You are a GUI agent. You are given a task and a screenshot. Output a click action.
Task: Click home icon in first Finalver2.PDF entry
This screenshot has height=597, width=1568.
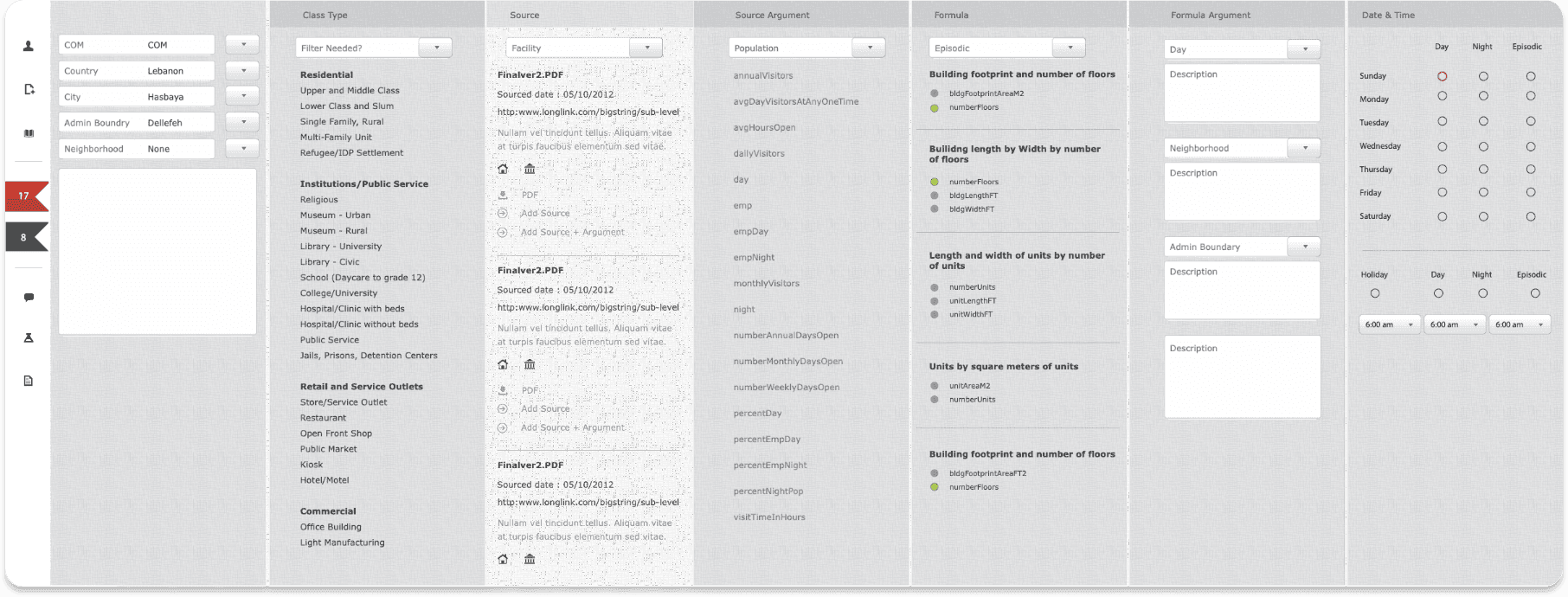pyautogui.click(x=503, y=169)
